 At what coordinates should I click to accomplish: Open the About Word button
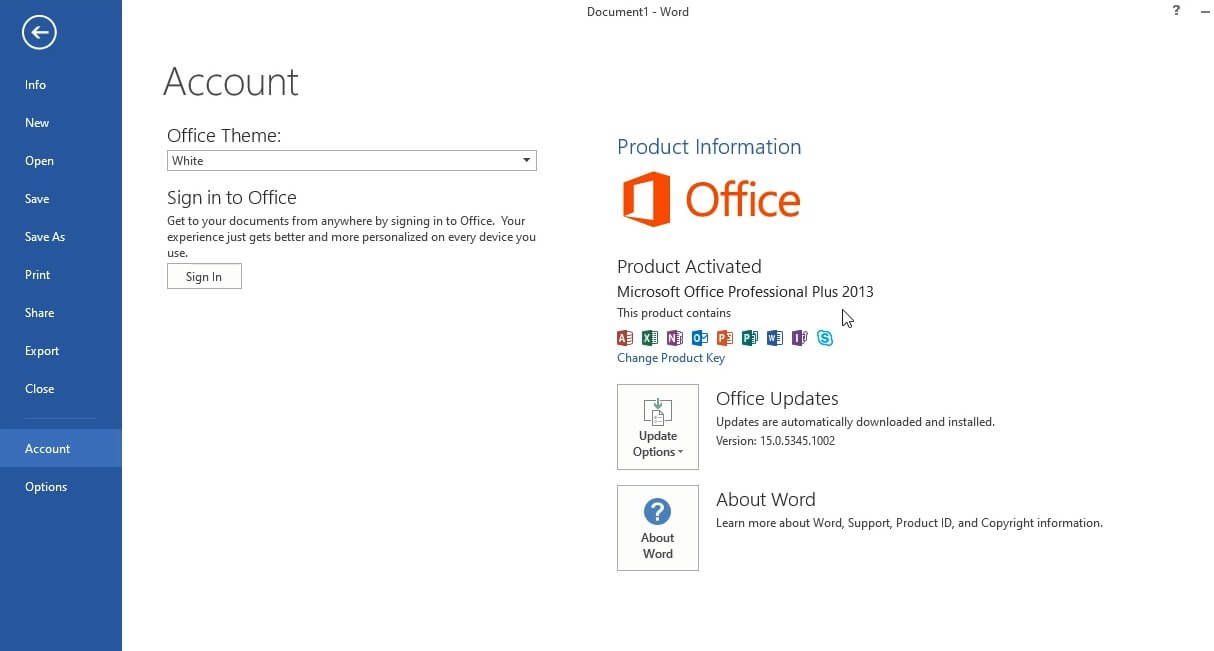658,528
